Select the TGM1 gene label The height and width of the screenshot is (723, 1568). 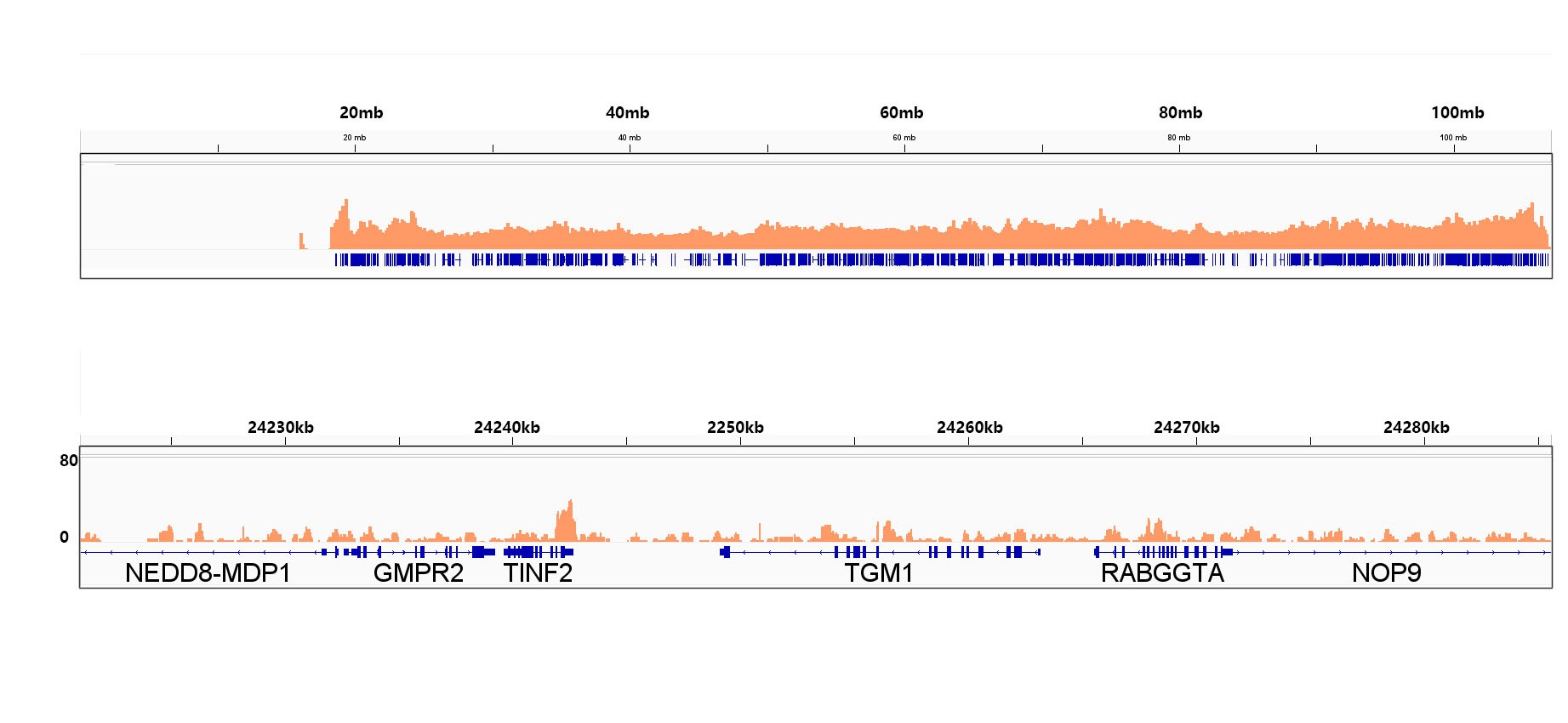click(878, 573)
